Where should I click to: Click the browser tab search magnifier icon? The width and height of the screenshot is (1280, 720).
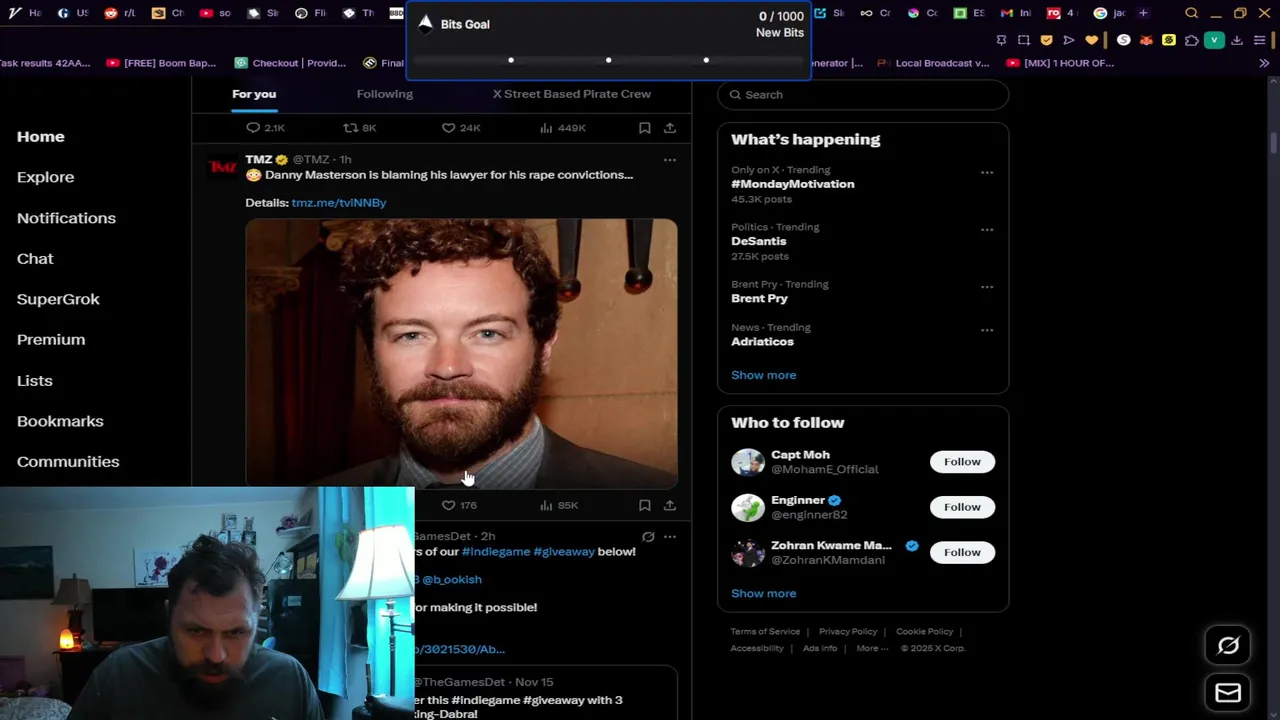[1191, 13]
